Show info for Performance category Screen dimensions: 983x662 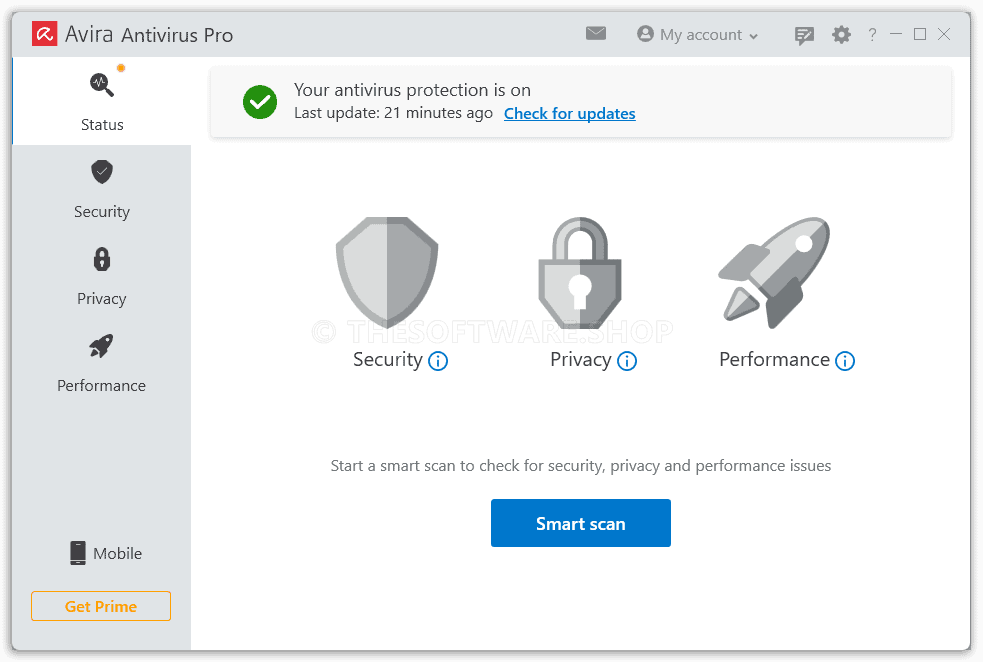point(845,361)
